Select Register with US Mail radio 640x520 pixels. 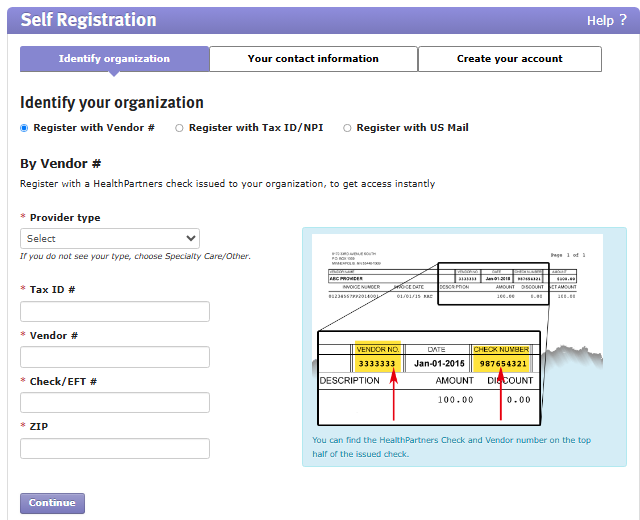(347, 128)
